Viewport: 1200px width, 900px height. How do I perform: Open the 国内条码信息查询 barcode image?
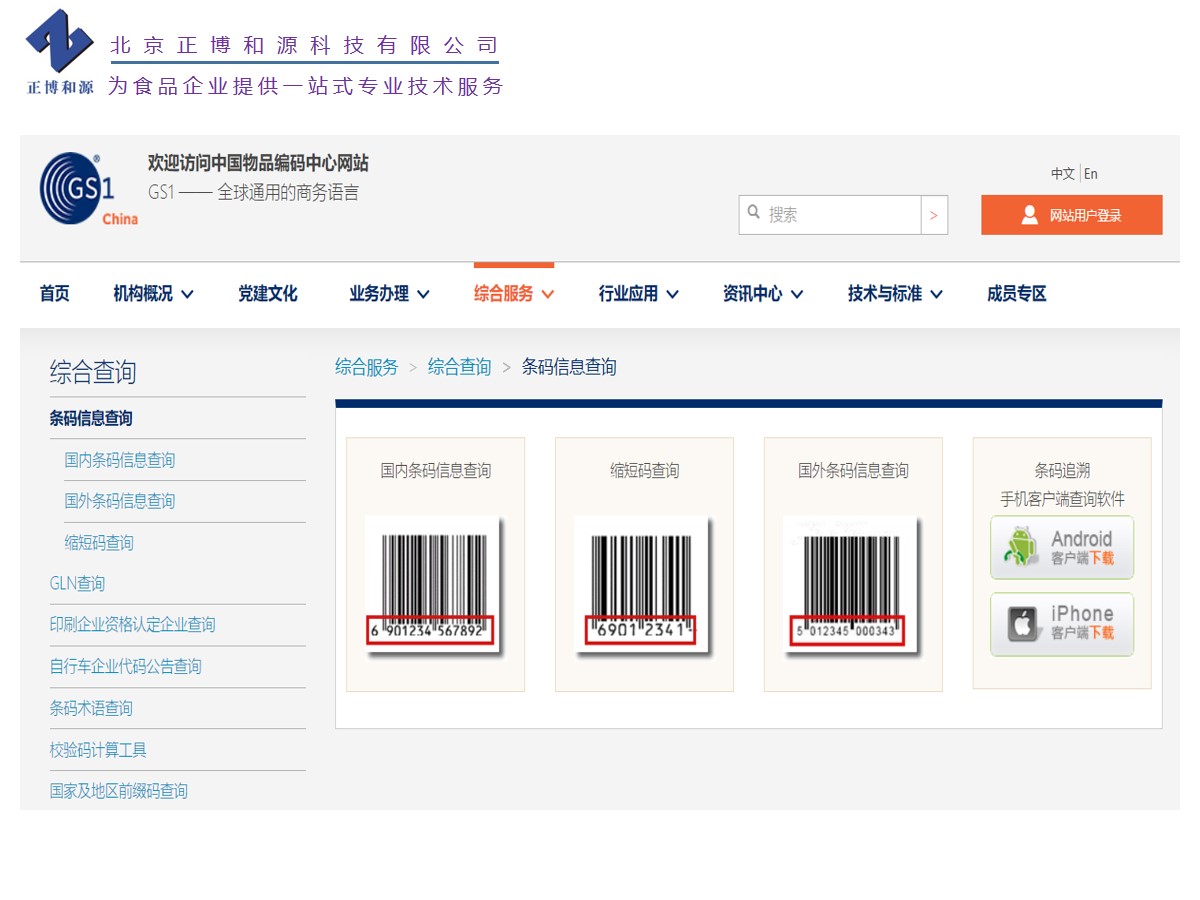(x=435, y=585)
